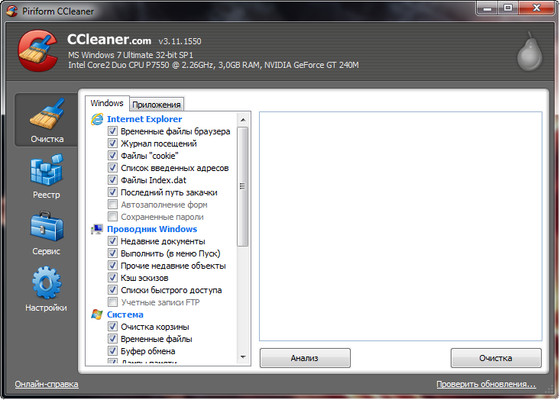Uncheck Списки быстрого доступа
560x400 pixels.
[112, 290]
